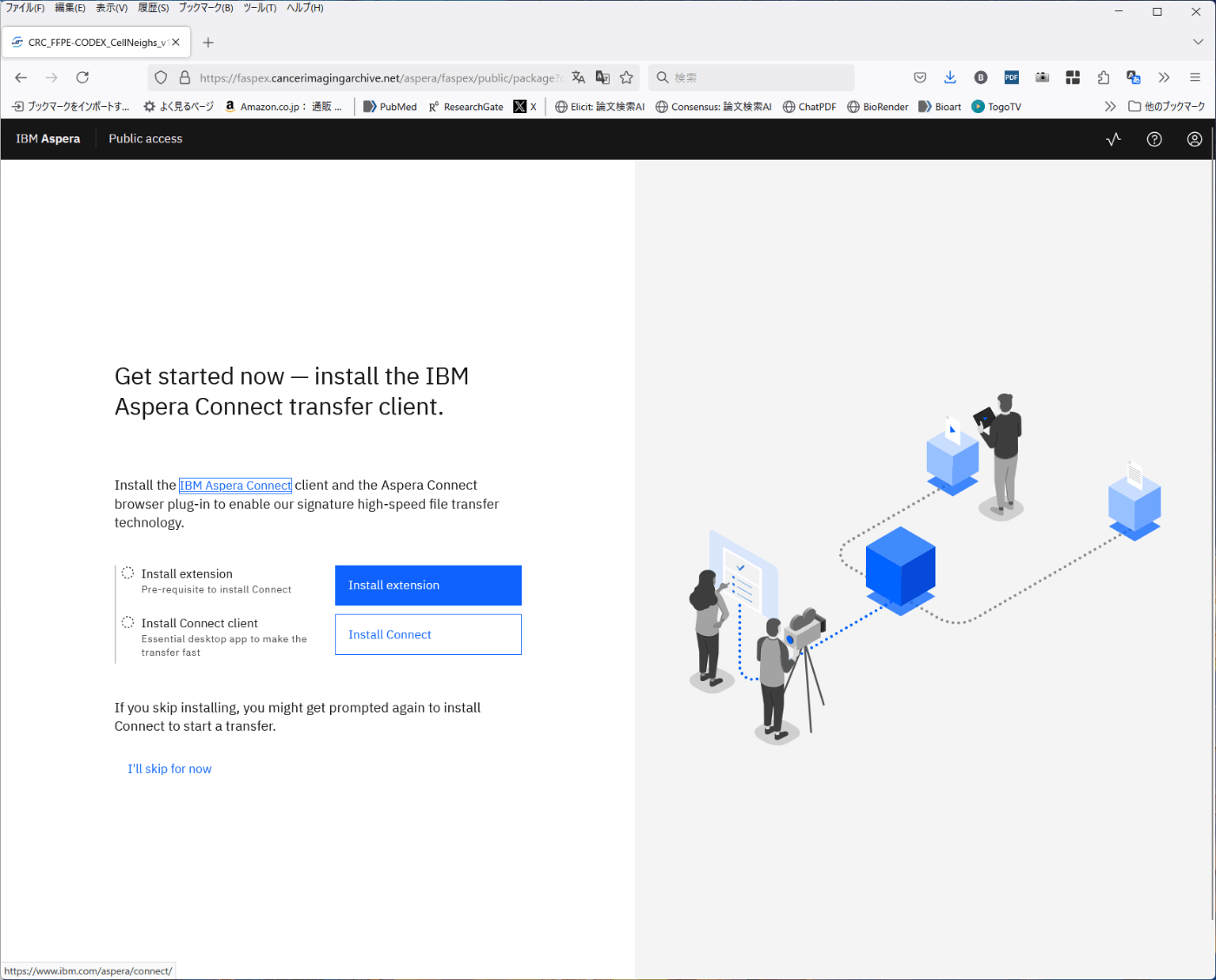Open the Aspera user account icon

(x=1195, y=139)
